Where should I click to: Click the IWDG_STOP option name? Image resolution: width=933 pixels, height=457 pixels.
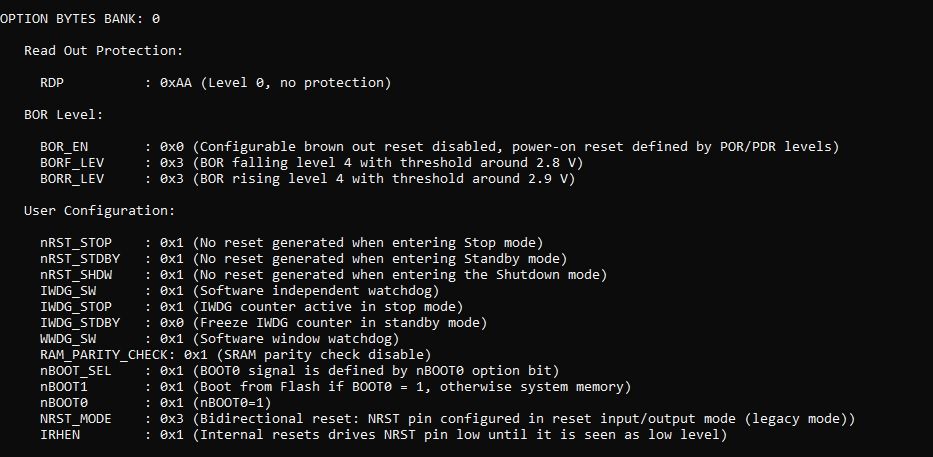tap(76, 306)
